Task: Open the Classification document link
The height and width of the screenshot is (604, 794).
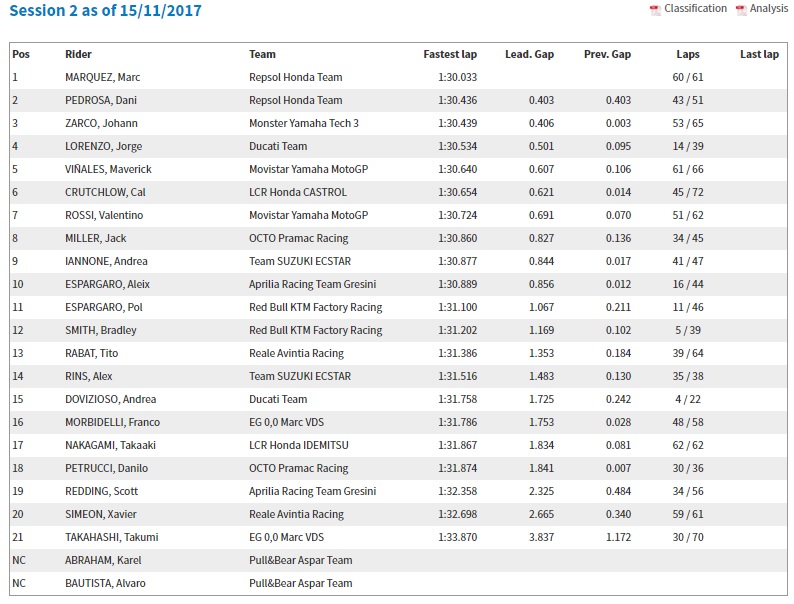Action: pos(695,9)
